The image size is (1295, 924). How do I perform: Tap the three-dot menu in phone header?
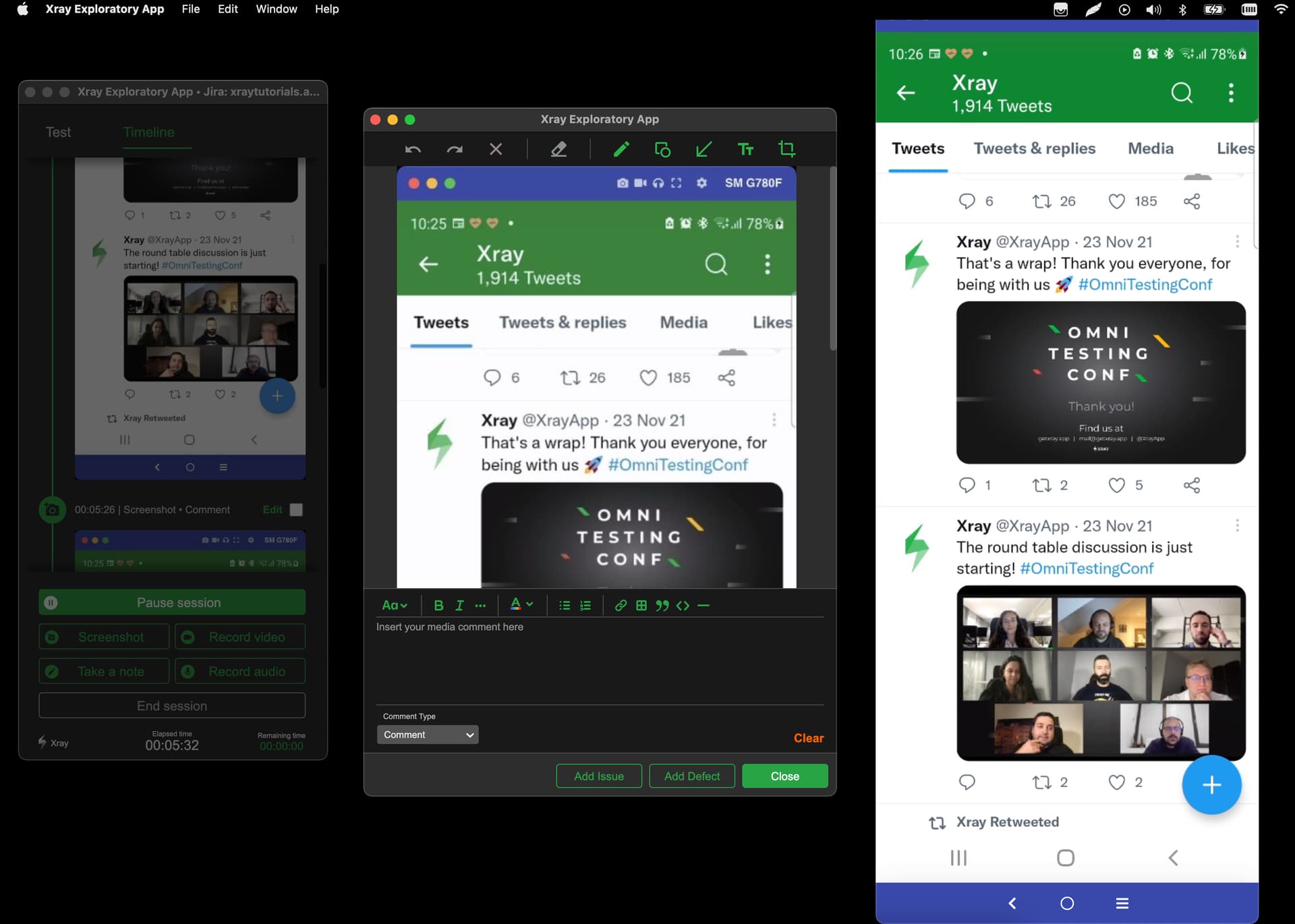point(1232,92)
